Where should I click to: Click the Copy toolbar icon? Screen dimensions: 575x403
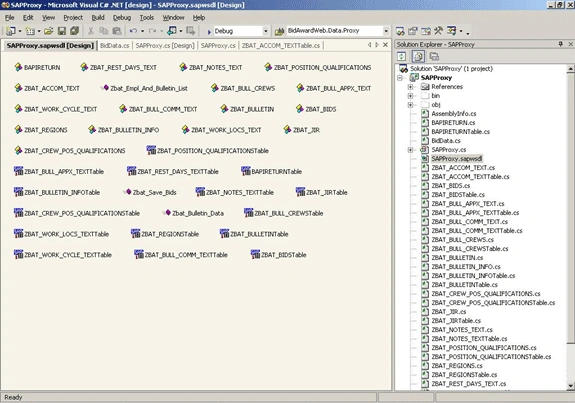click(104, 31)
